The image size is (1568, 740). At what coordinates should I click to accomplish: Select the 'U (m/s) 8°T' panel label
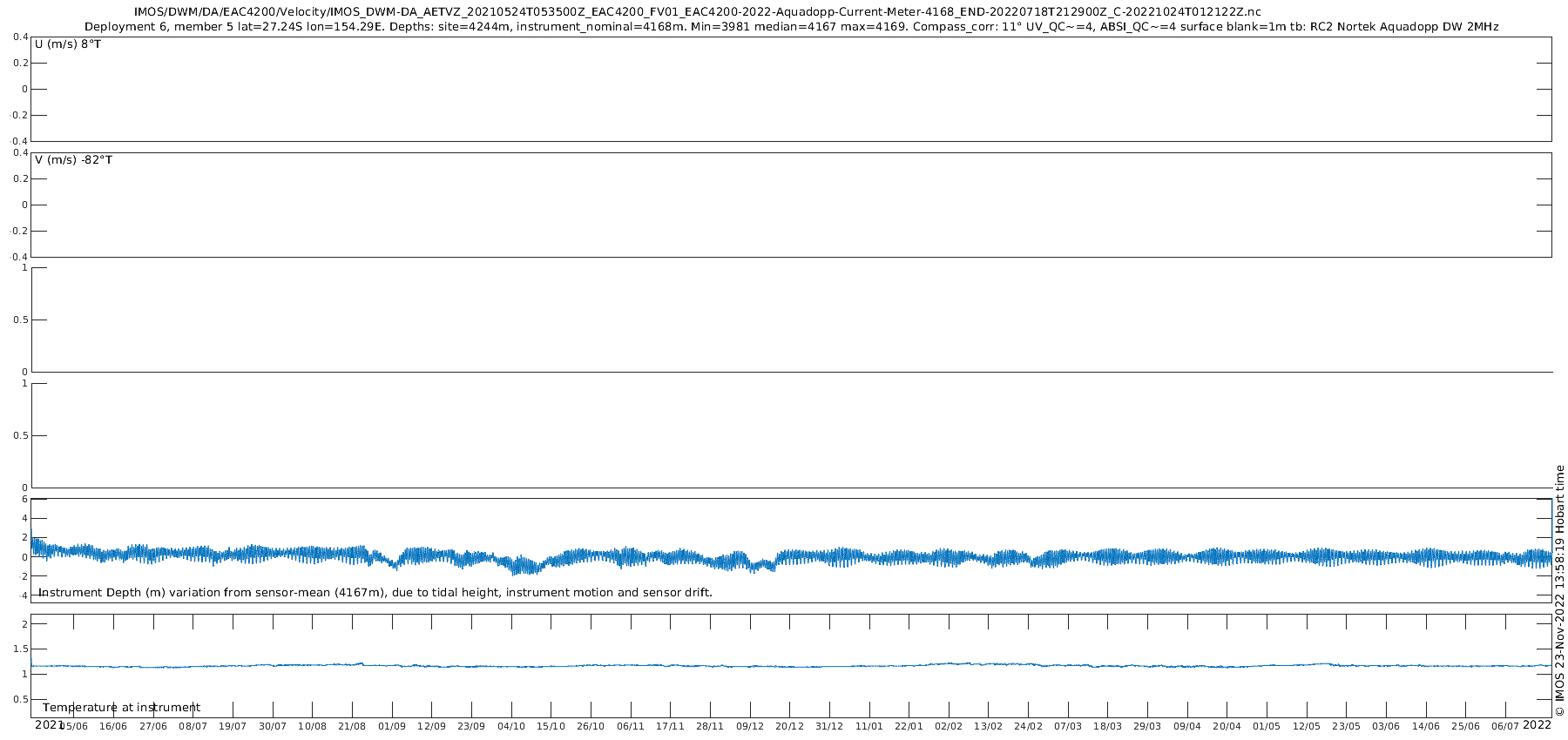point(68,44)
